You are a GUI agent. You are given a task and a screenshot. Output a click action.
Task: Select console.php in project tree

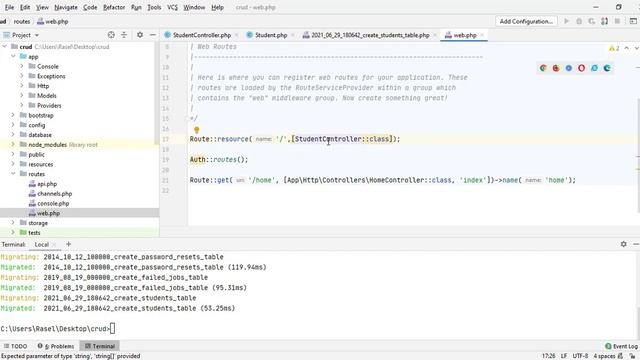(53, 203)
